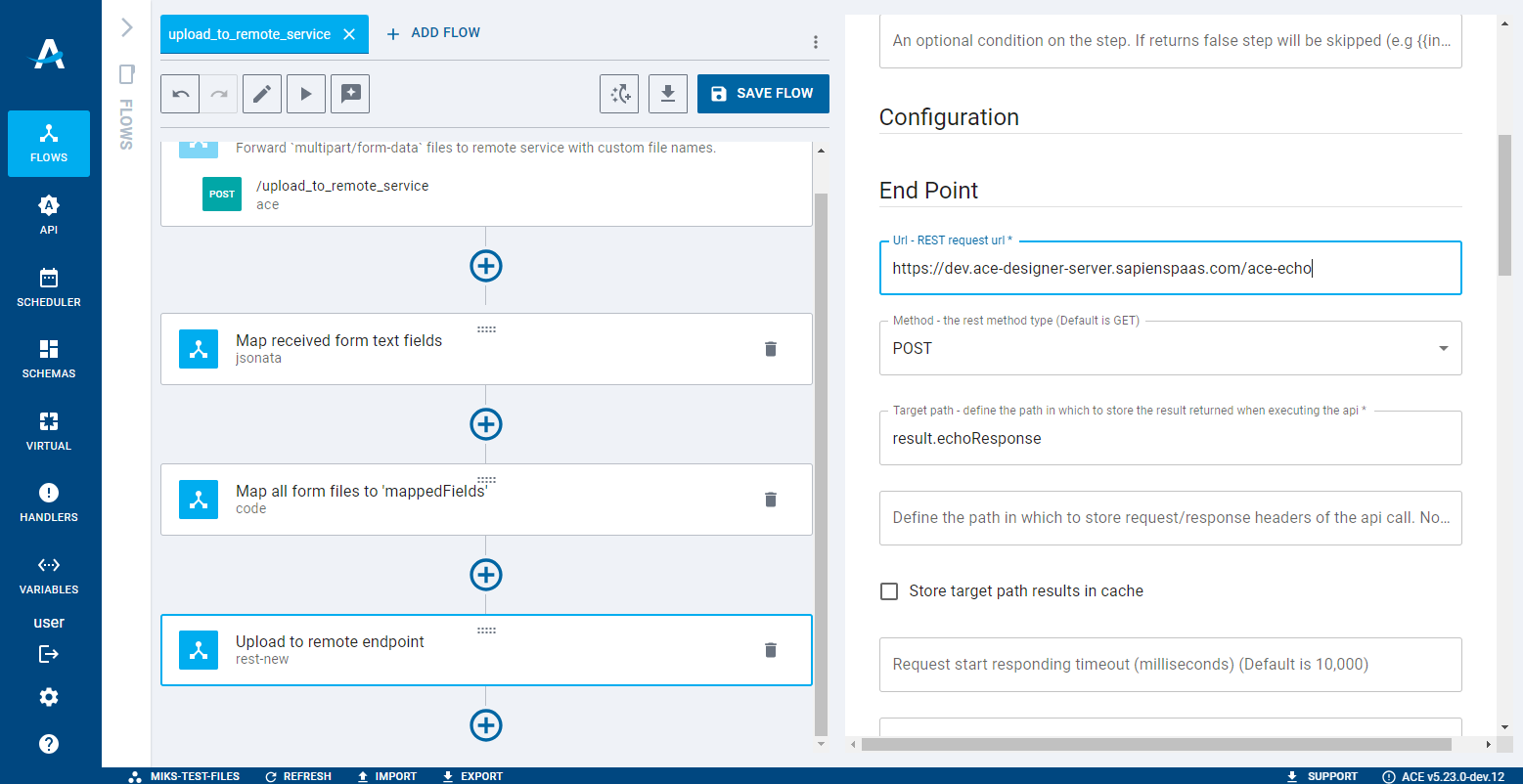Click ADD FLOW to create a new flow
The height and width of the screenshot is (784, 1523).
[x=432, y=32]
